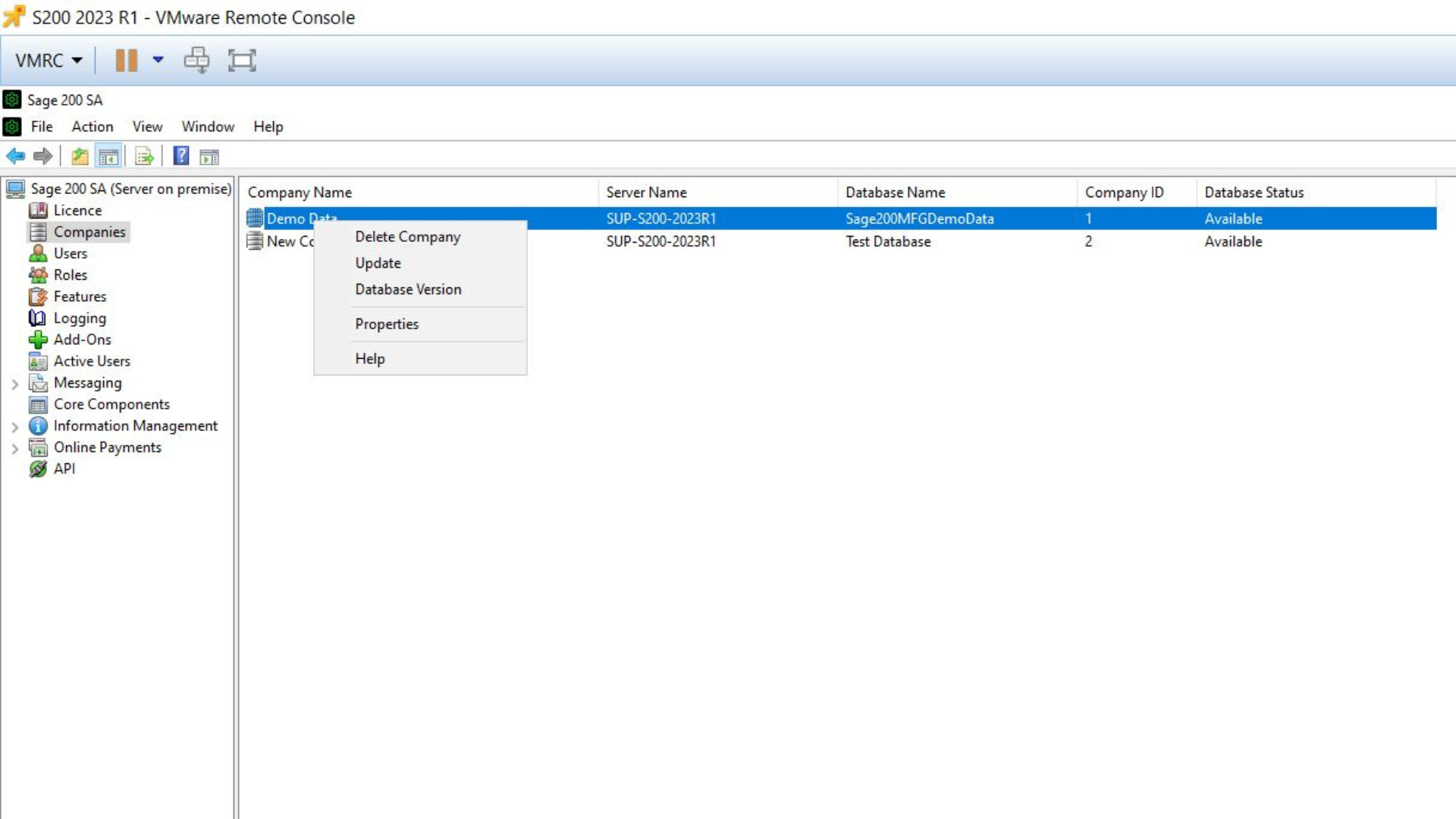
Task: Click the Features edit icon
Action: coord(38,297)
